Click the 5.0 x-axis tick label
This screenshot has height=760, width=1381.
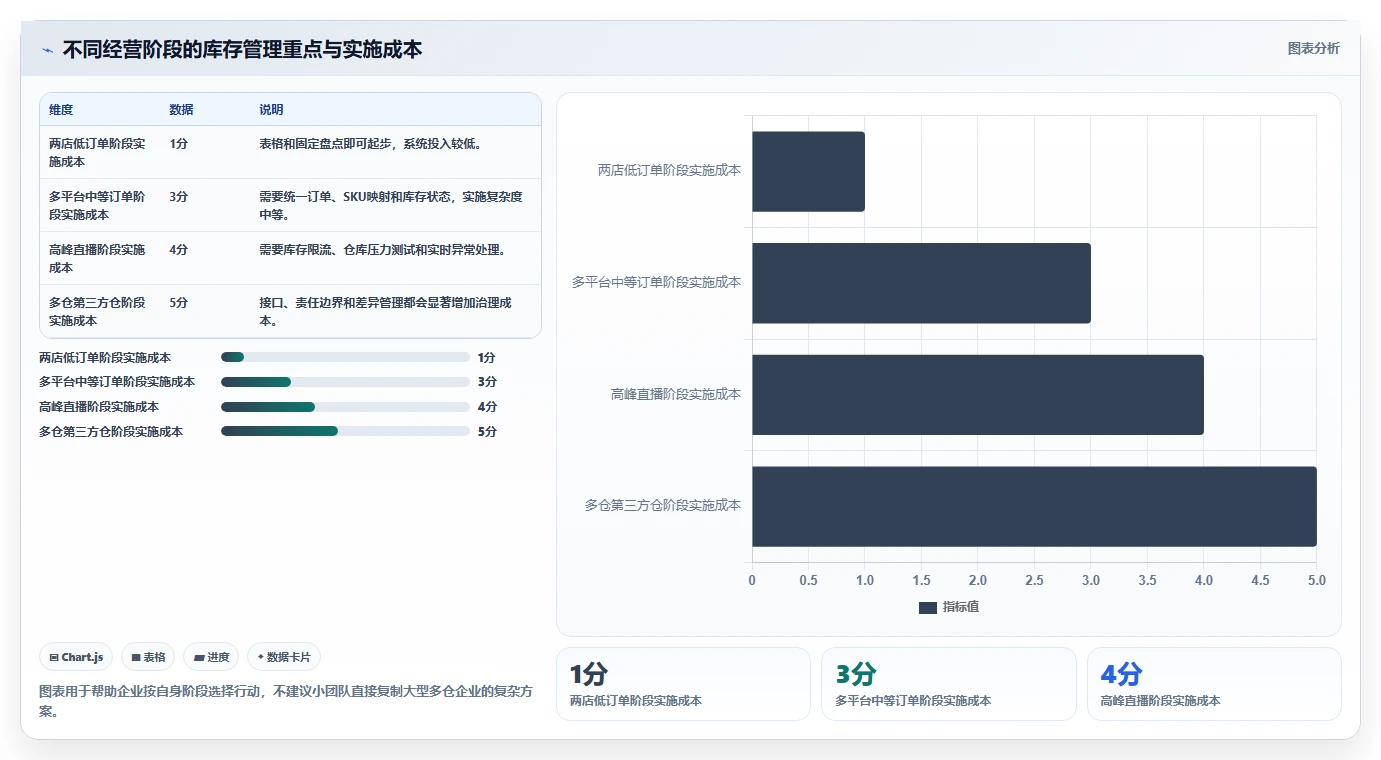[x=1316, y=581]
